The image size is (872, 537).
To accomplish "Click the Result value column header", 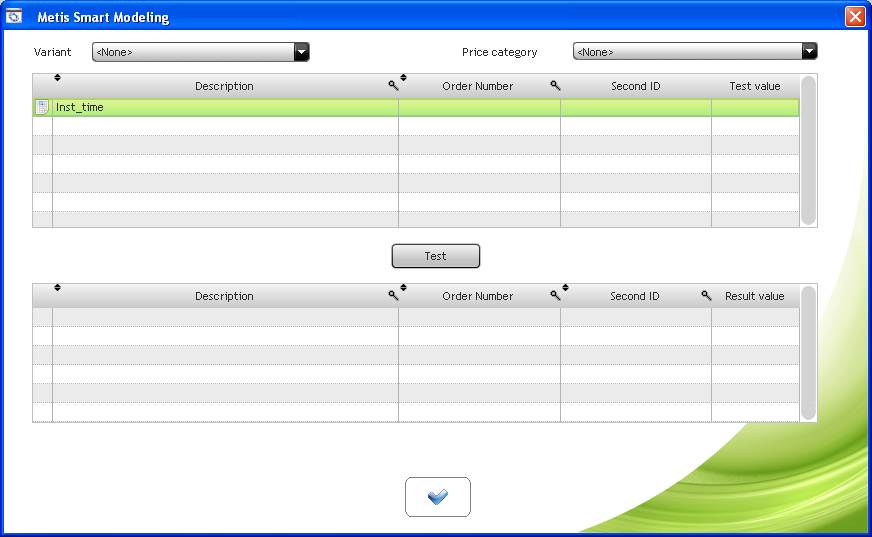I will coord(755,296).
